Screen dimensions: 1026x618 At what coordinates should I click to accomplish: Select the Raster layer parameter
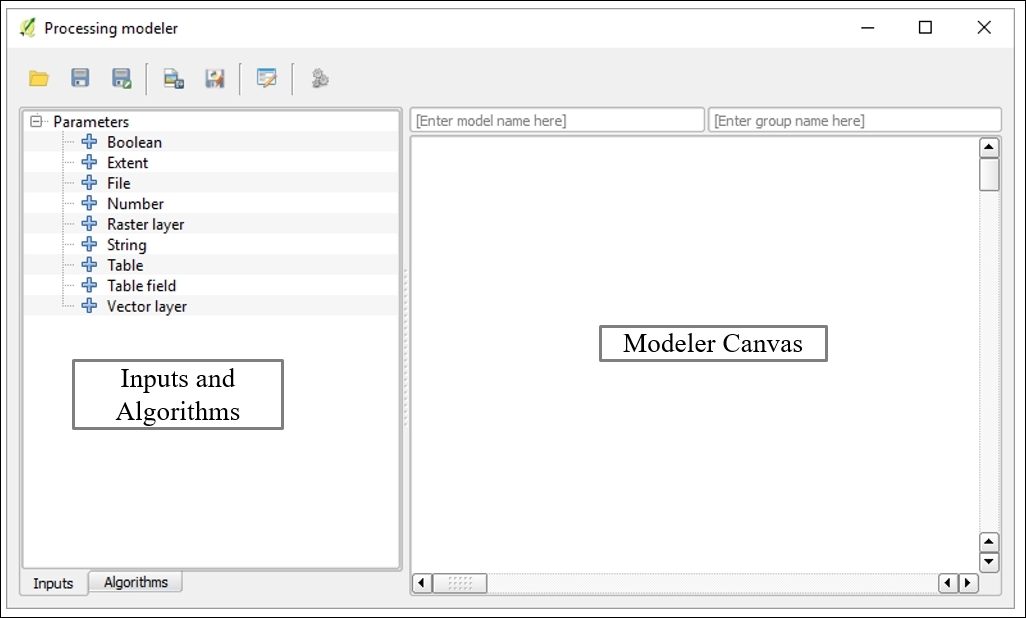coord(145,225)
